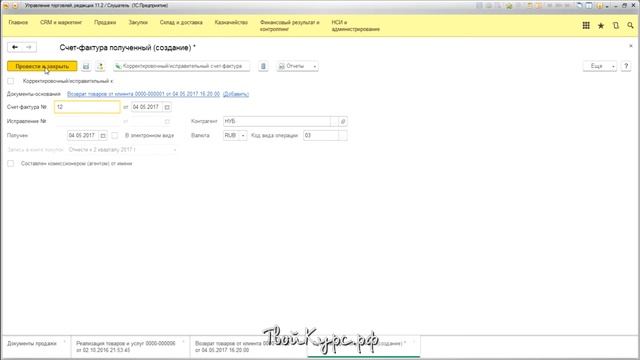Open the Контрагент record with the link icon
Screen dimensions: 640x360
[343, 121]
